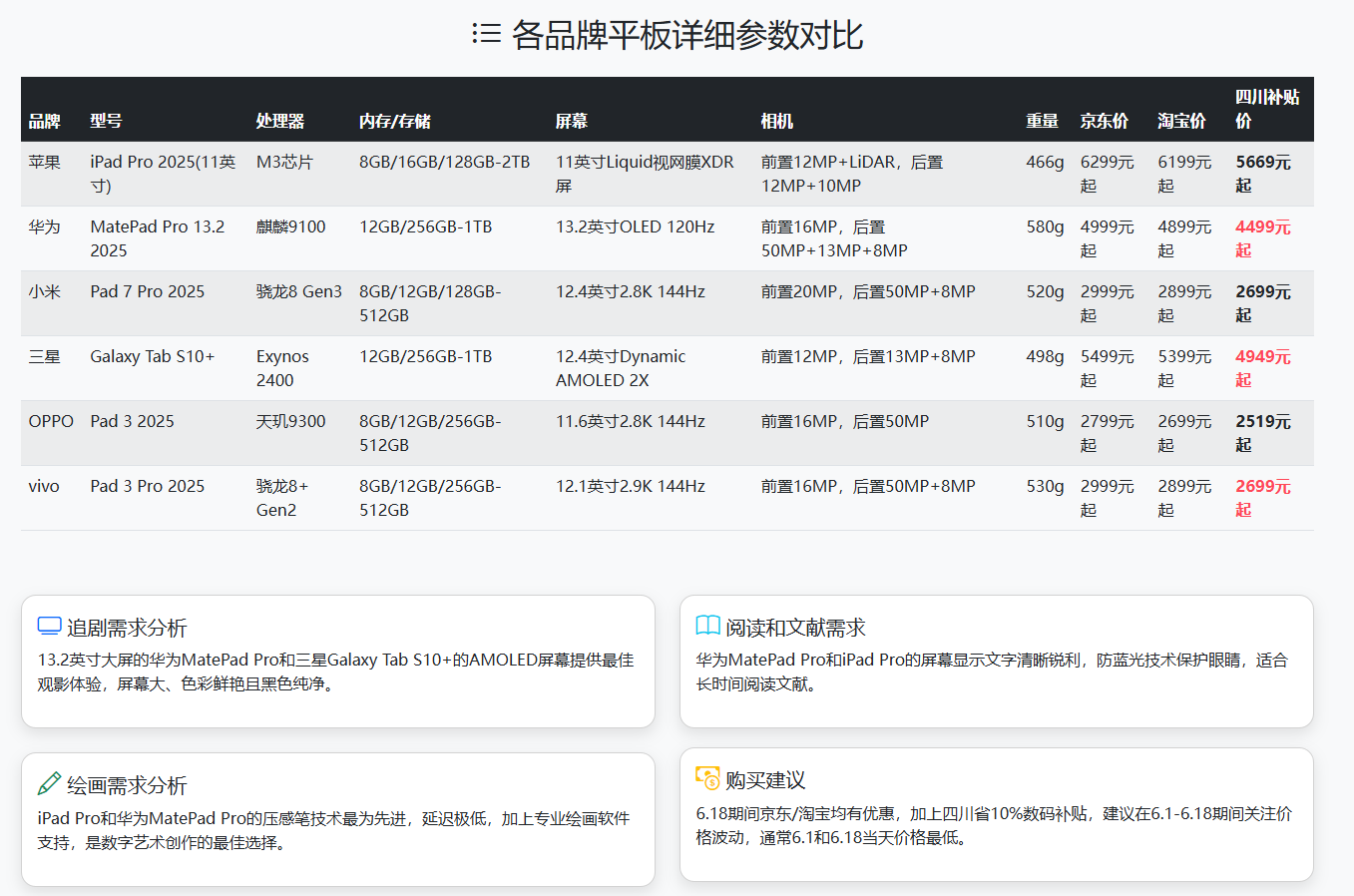Viewport: 1354px width, 896px height.
Task: Click the 重量 column header
Action: click(x=1043, y=121)
